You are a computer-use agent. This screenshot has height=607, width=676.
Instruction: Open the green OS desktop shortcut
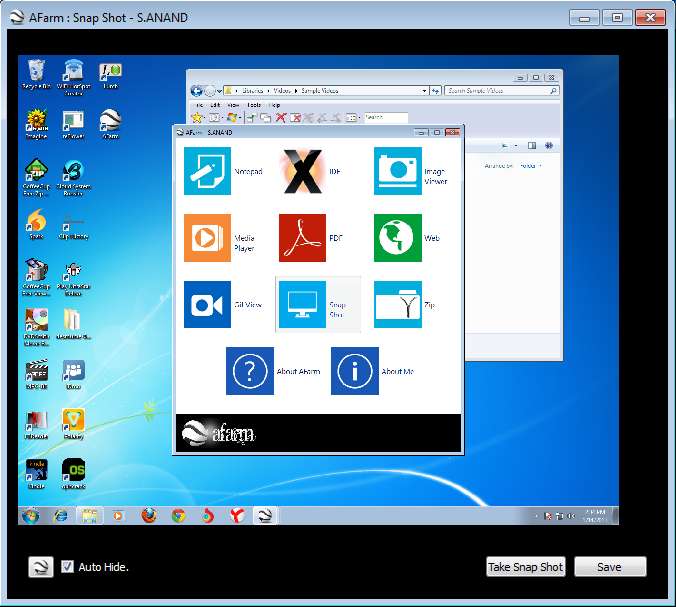click(x=73, y=473)
